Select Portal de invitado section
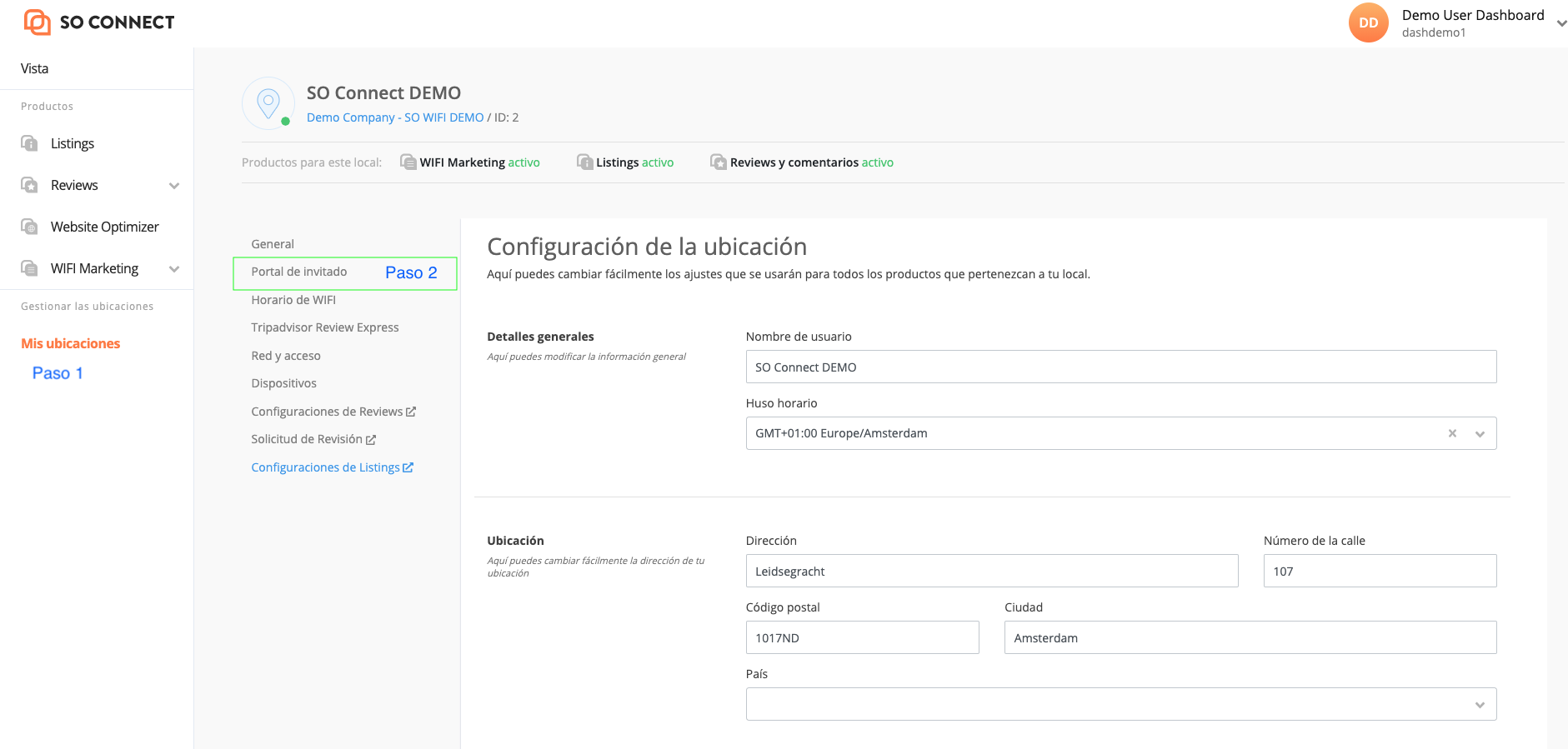This screenshot has width=1568, height=749. pyautogui.click(x=299, y=272)
